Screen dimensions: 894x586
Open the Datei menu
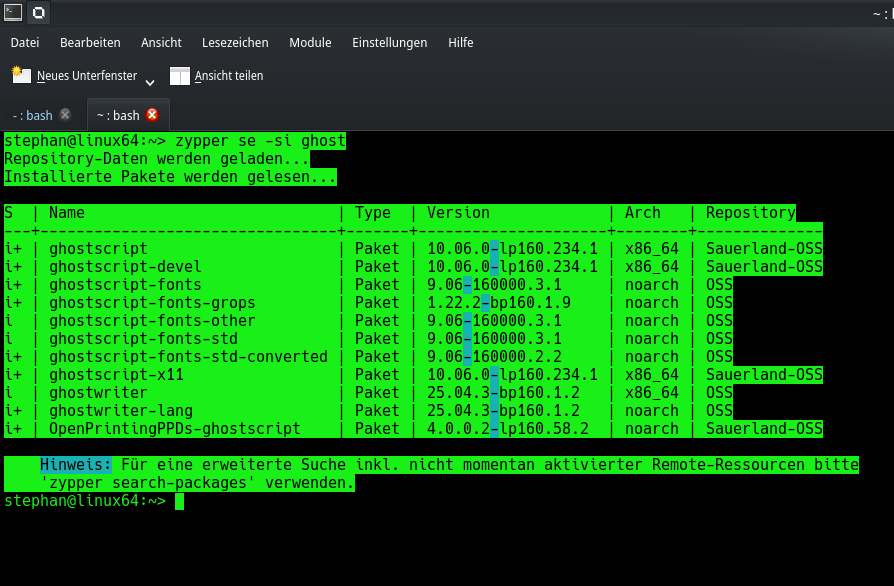click(x=25, y=43)
